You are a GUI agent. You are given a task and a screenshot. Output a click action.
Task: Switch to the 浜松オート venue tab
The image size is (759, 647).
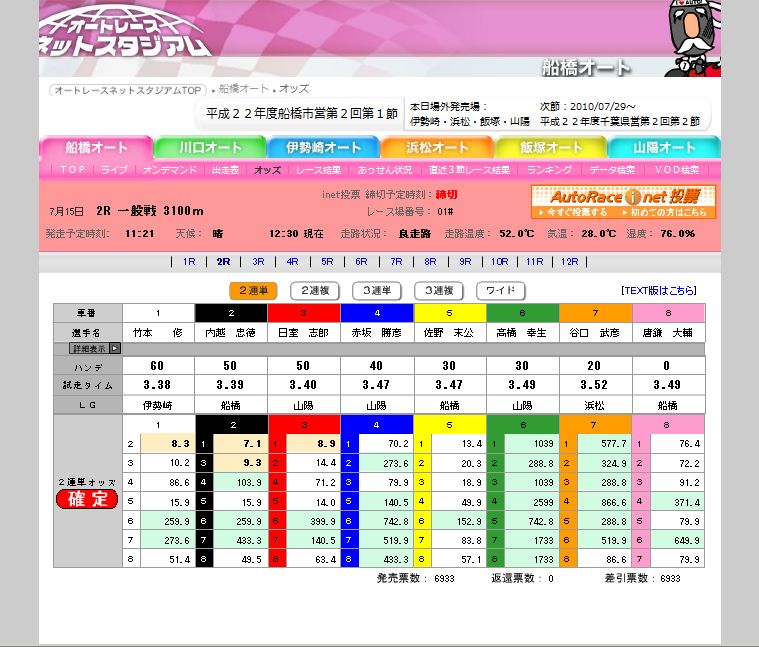point(437,148)
